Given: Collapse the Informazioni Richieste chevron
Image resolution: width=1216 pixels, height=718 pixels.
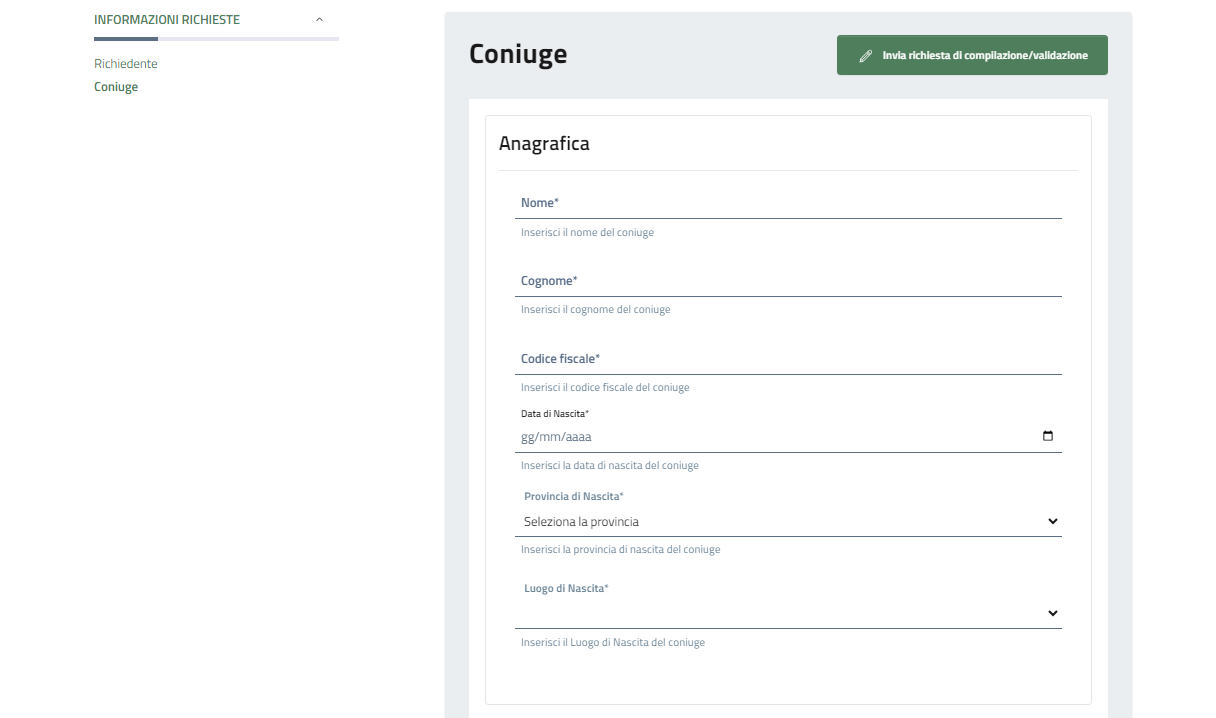Looking at the screenshot, I should (319, 20).
